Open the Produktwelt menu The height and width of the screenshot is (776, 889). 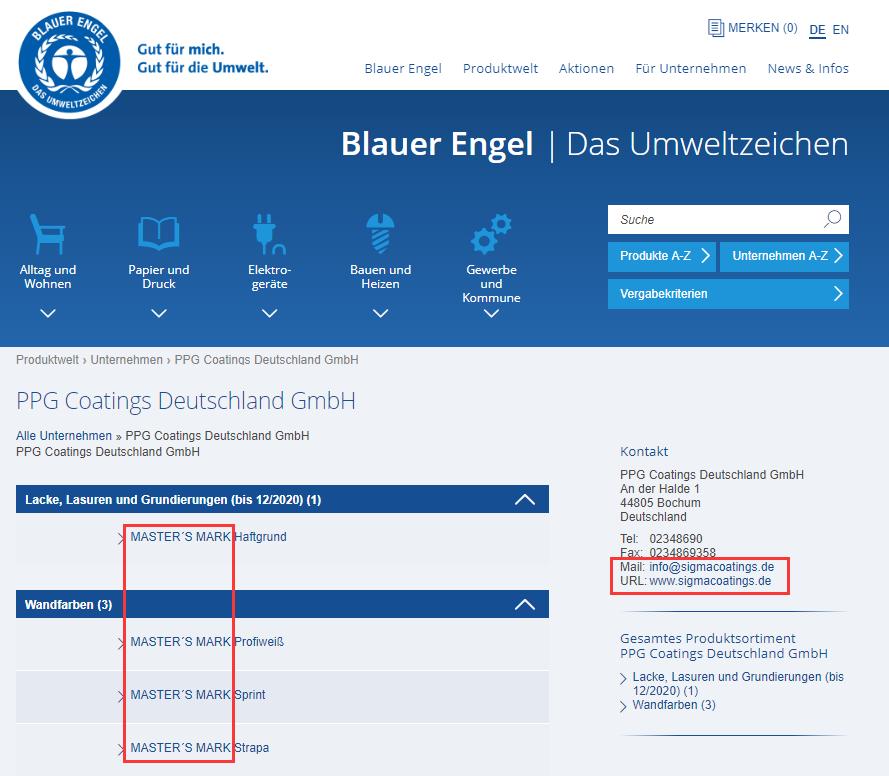pos(500,69)
